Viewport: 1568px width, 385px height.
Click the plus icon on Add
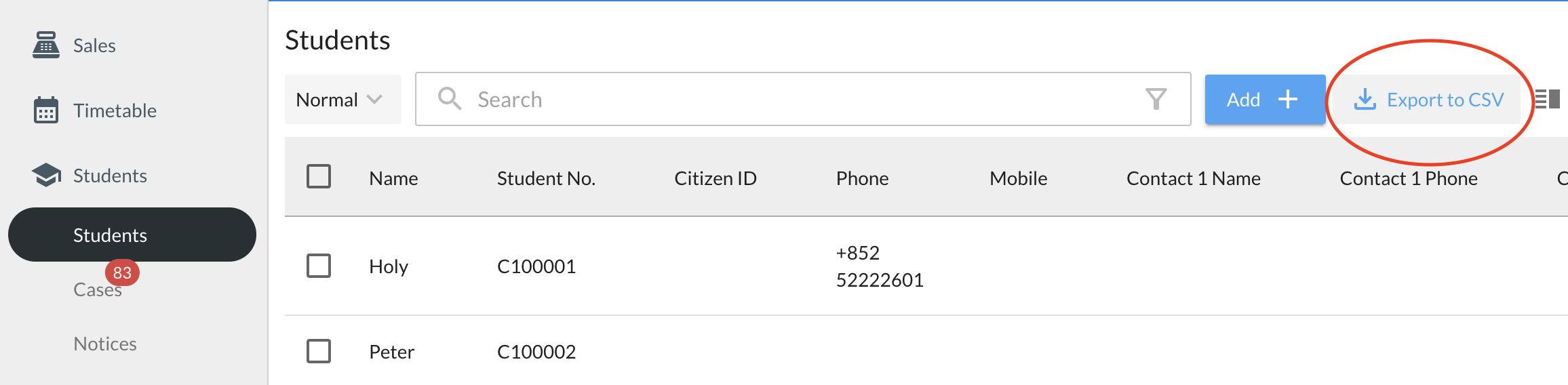click(x=1287, y=100)
